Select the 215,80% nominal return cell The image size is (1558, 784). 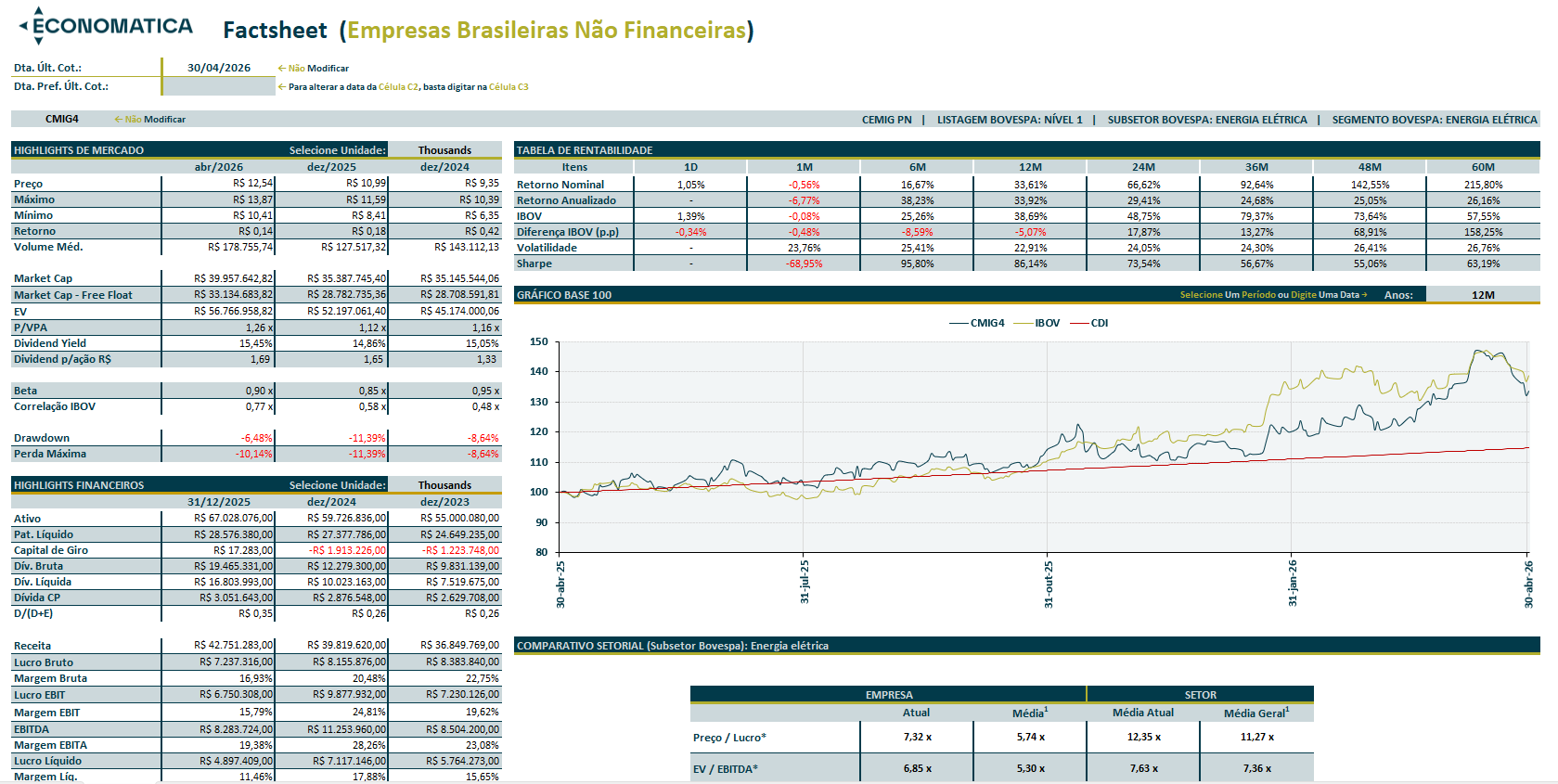[x=1483, y=185]
